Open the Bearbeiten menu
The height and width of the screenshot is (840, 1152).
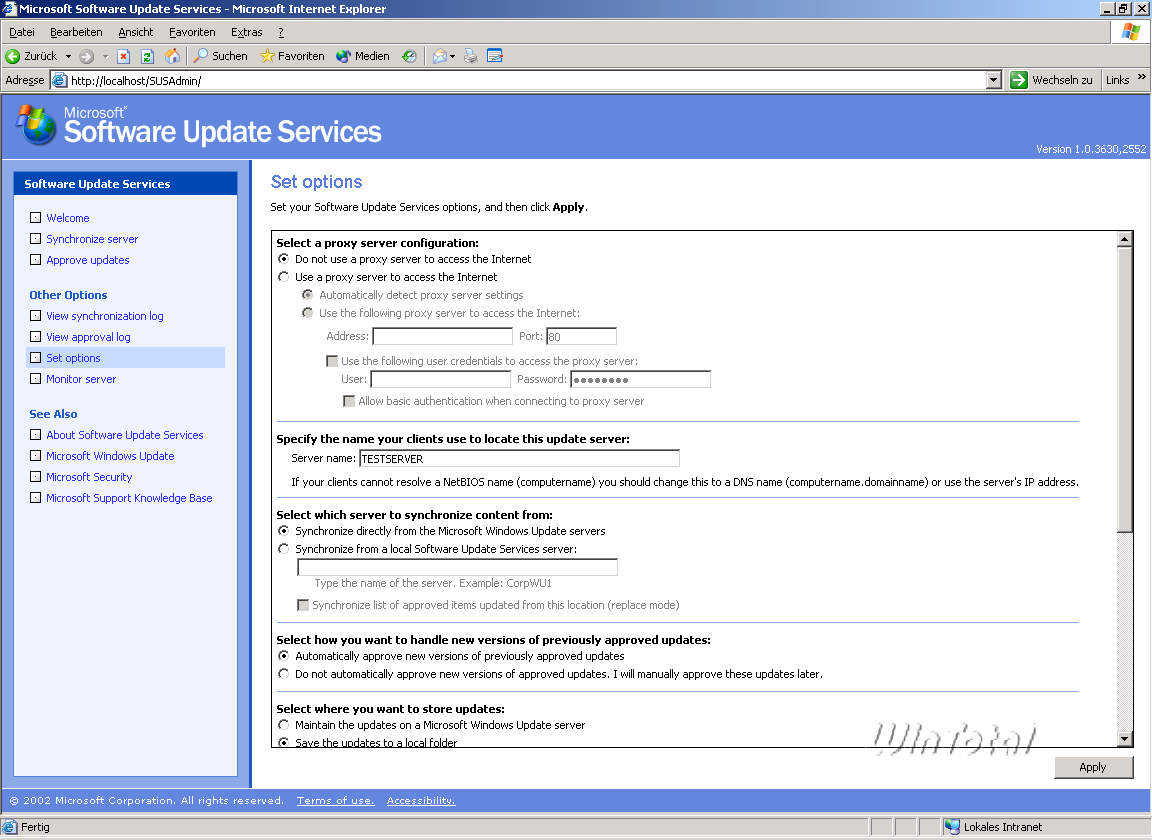point(76,32)
